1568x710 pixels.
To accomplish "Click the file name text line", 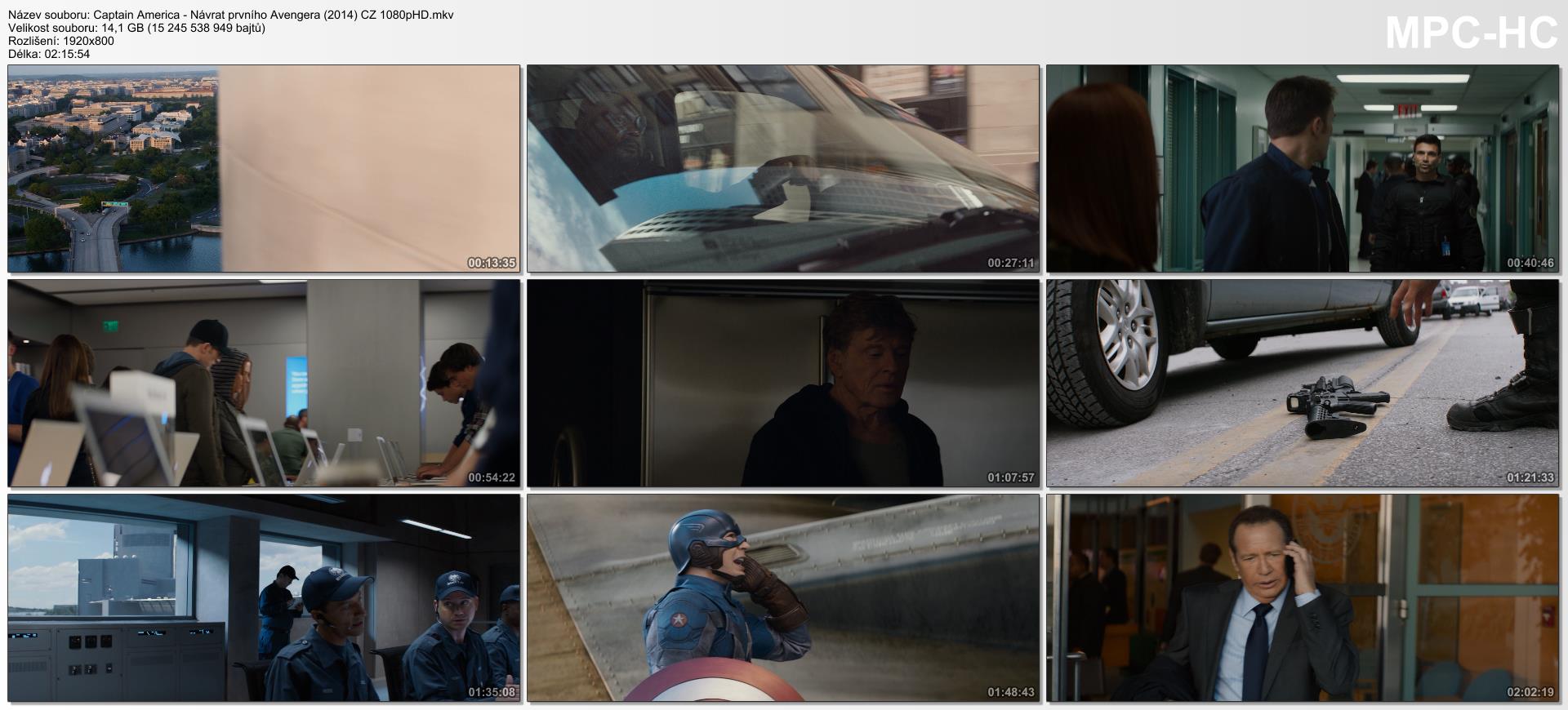I will (x=231, y=15).
